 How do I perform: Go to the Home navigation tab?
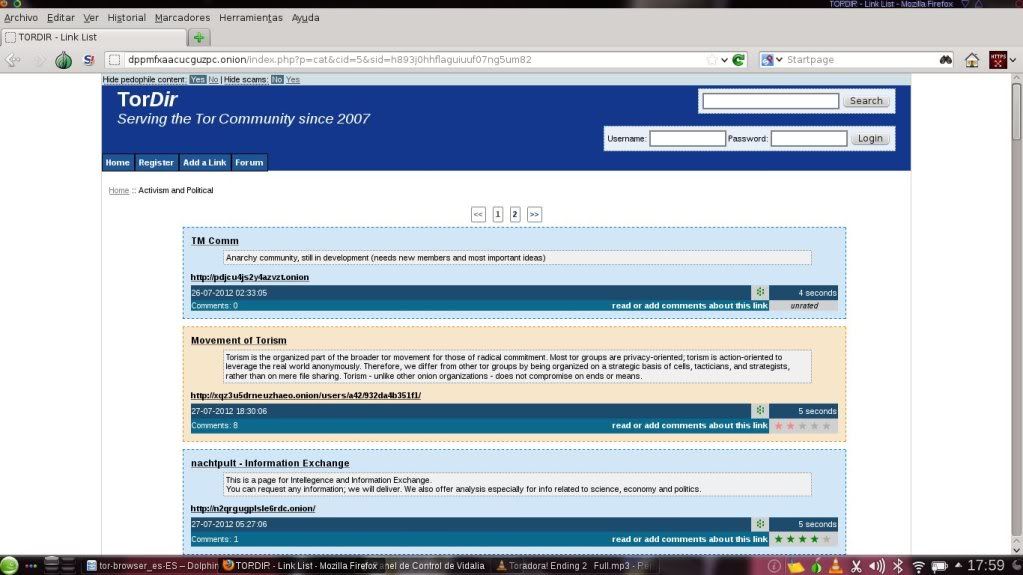117,163
